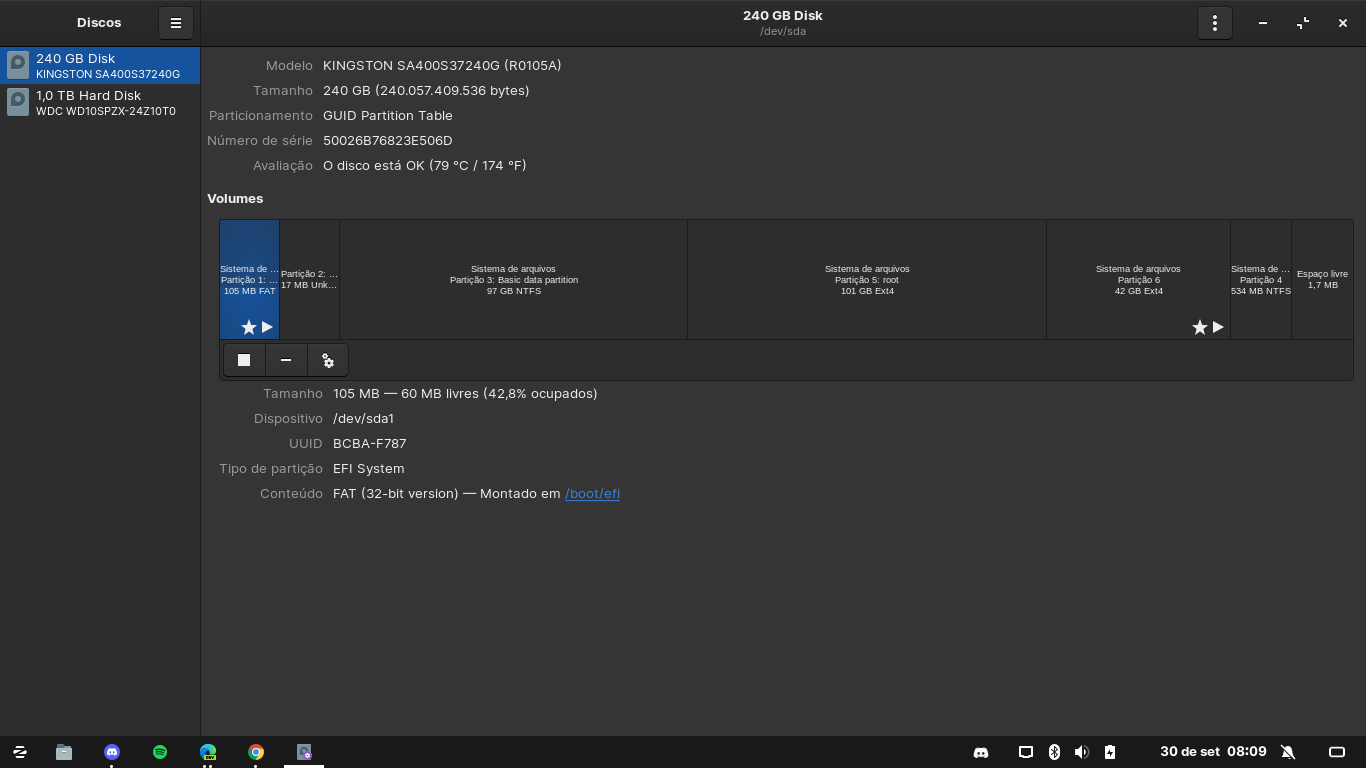Viewport: 1366px width, 768px height.
Task: Open Microsoft Edge Dev from taskbar
Action: click(x=208, y=752)
